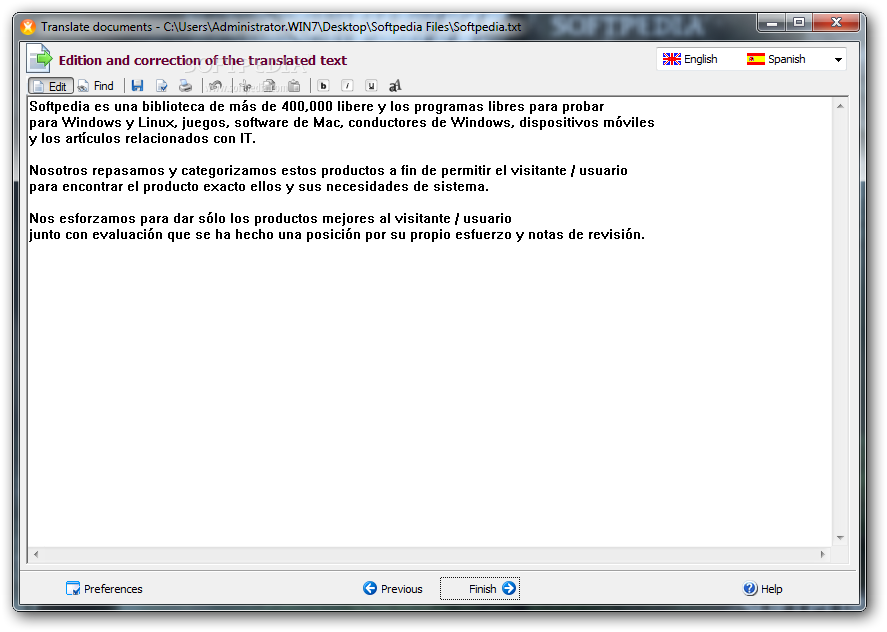
Task: Open Preferences
Action: (x=104, y=589)
